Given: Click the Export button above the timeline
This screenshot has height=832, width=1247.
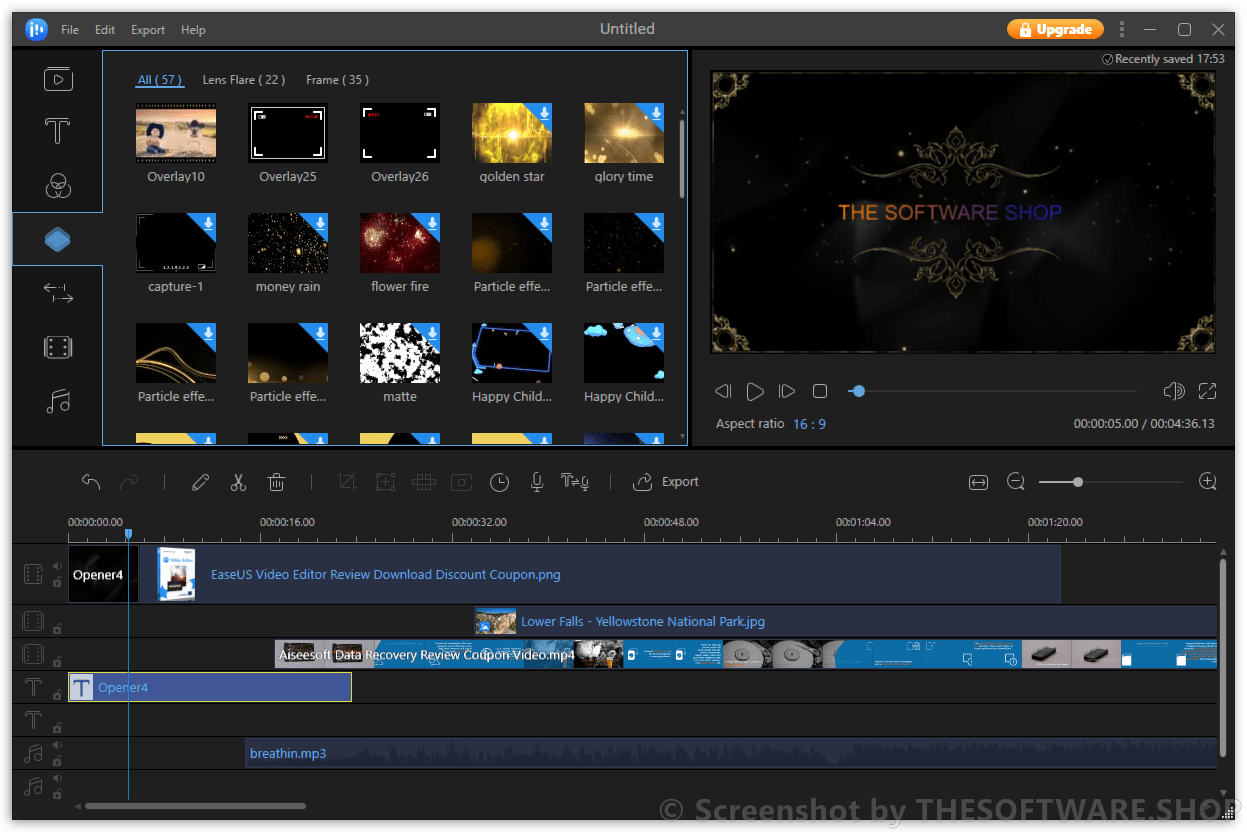Looking at the screenshot, I should point(666,482).
